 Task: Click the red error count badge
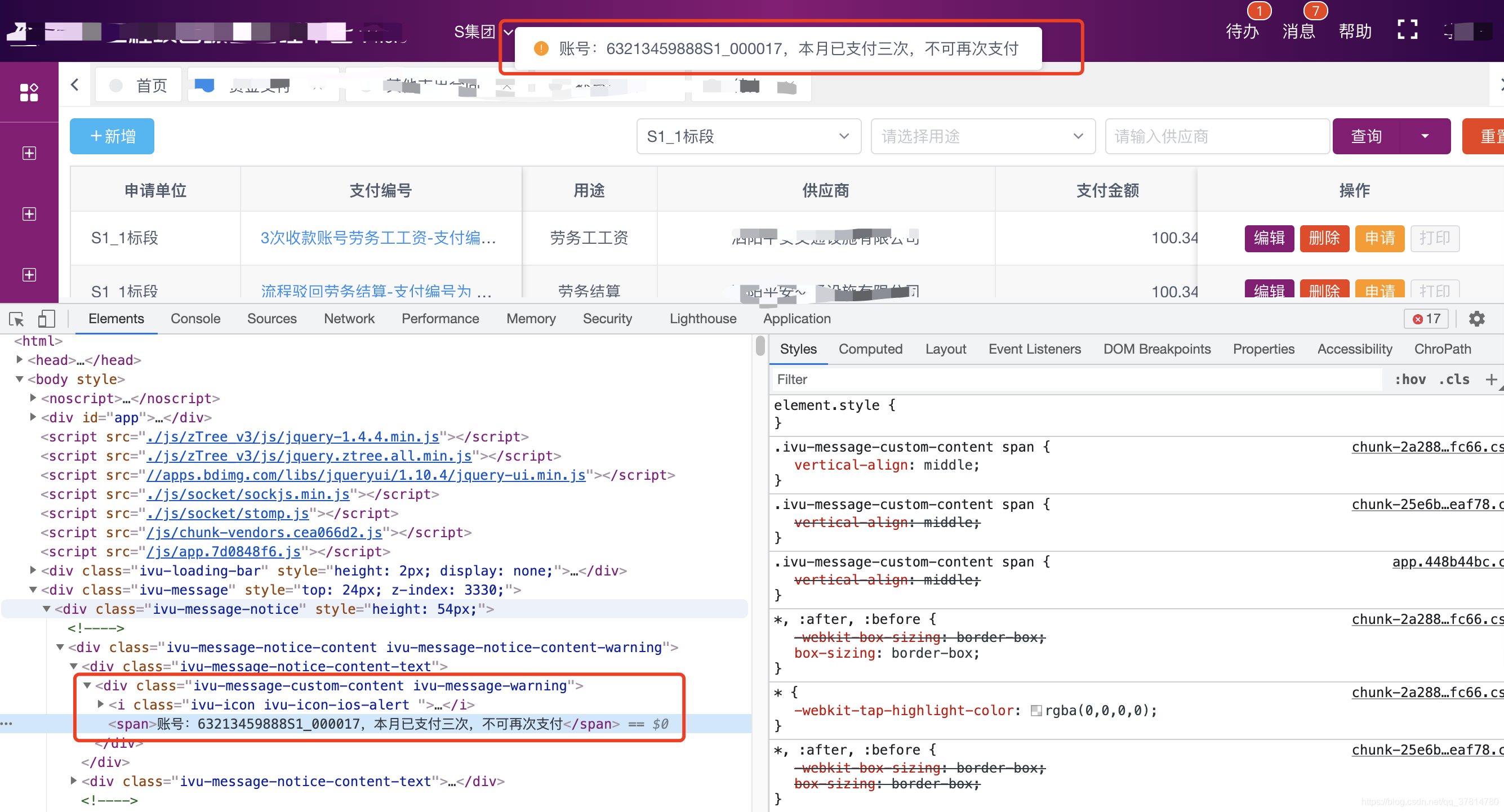click(1426, 319)
